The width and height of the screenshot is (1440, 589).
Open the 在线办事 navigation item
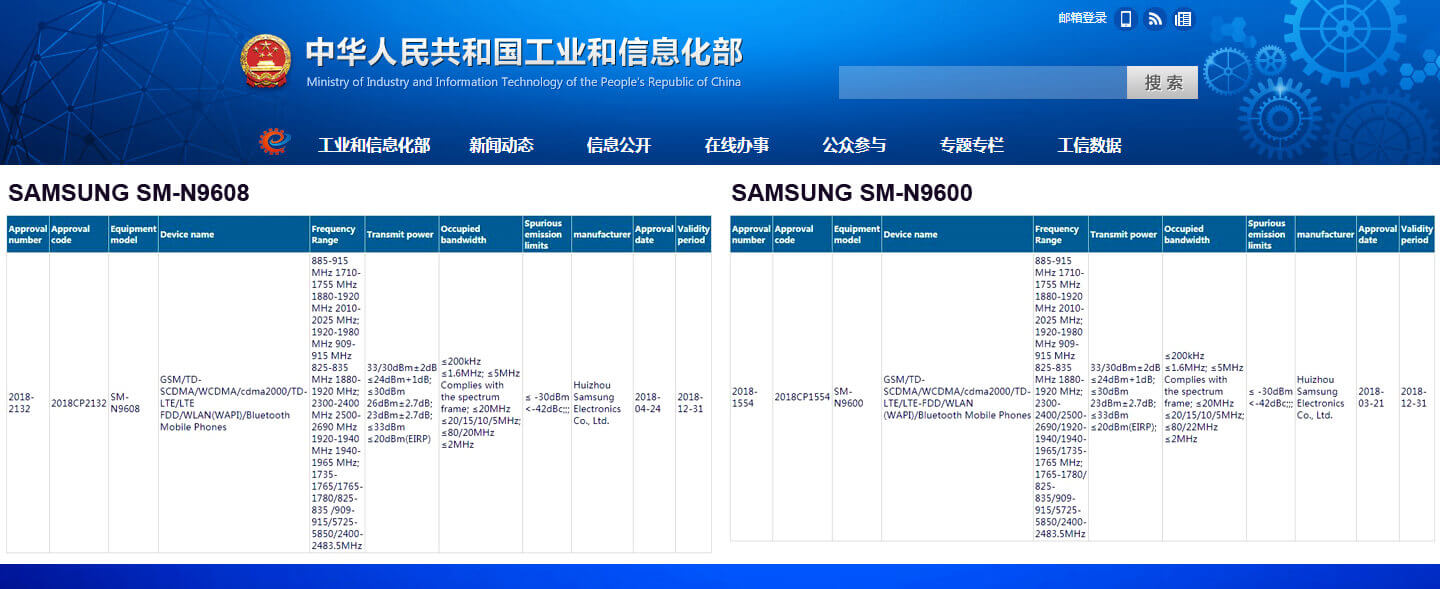coord(736,145)
